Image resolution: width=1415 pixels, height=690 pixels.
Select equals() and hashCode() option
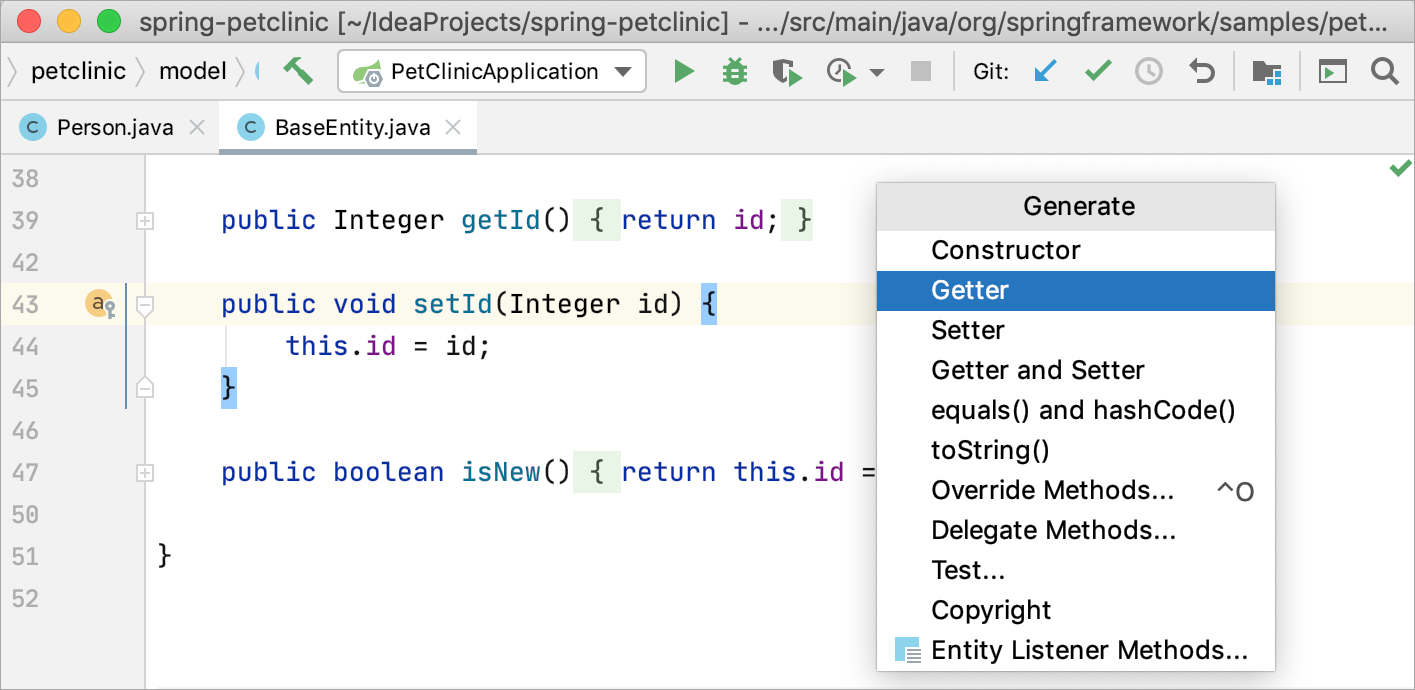click(x=1076, y=410)
